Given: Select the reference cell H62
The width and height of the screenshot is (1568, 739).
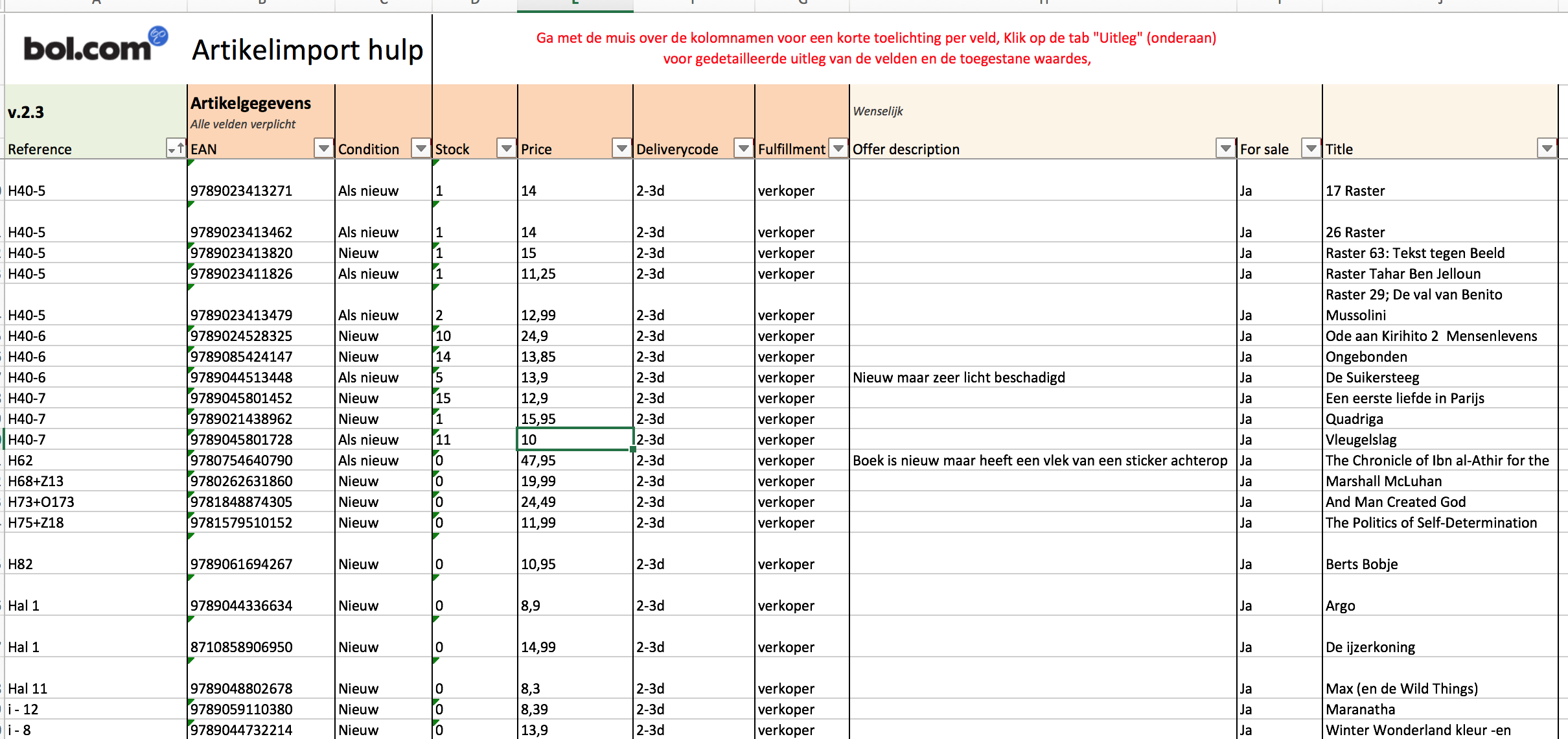Looking at the screenshot, I should click(96, 460).
